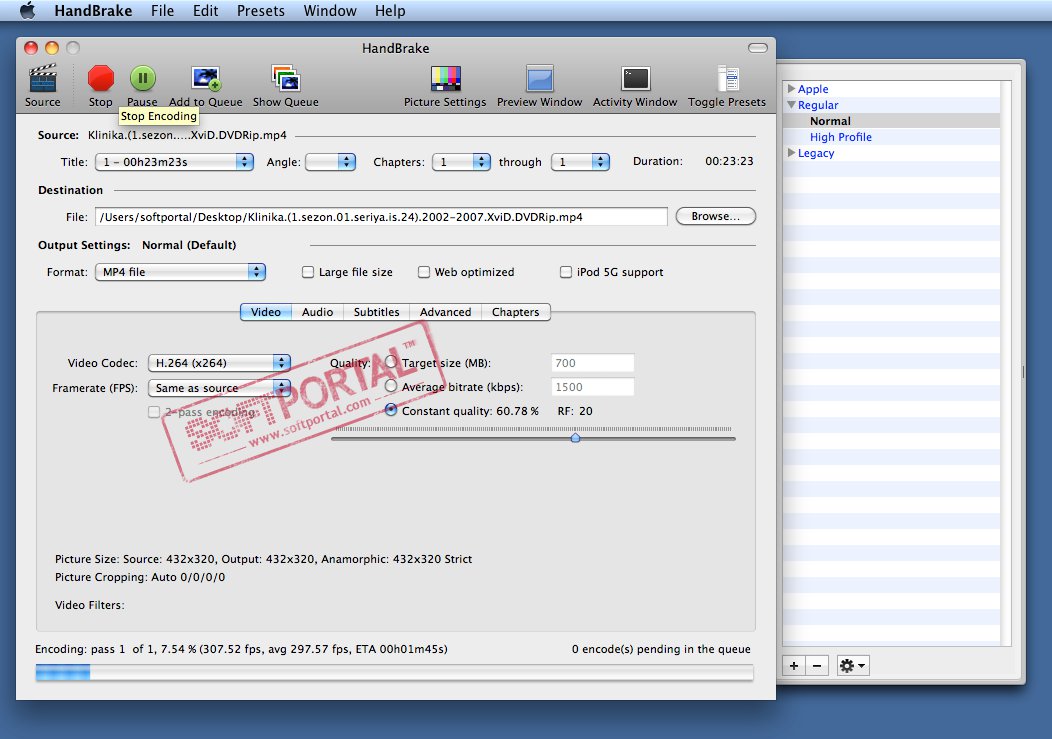The height and width of the screenshot is (739, 1052).
Task: Open the Preview Window icon
Action: 539,79
